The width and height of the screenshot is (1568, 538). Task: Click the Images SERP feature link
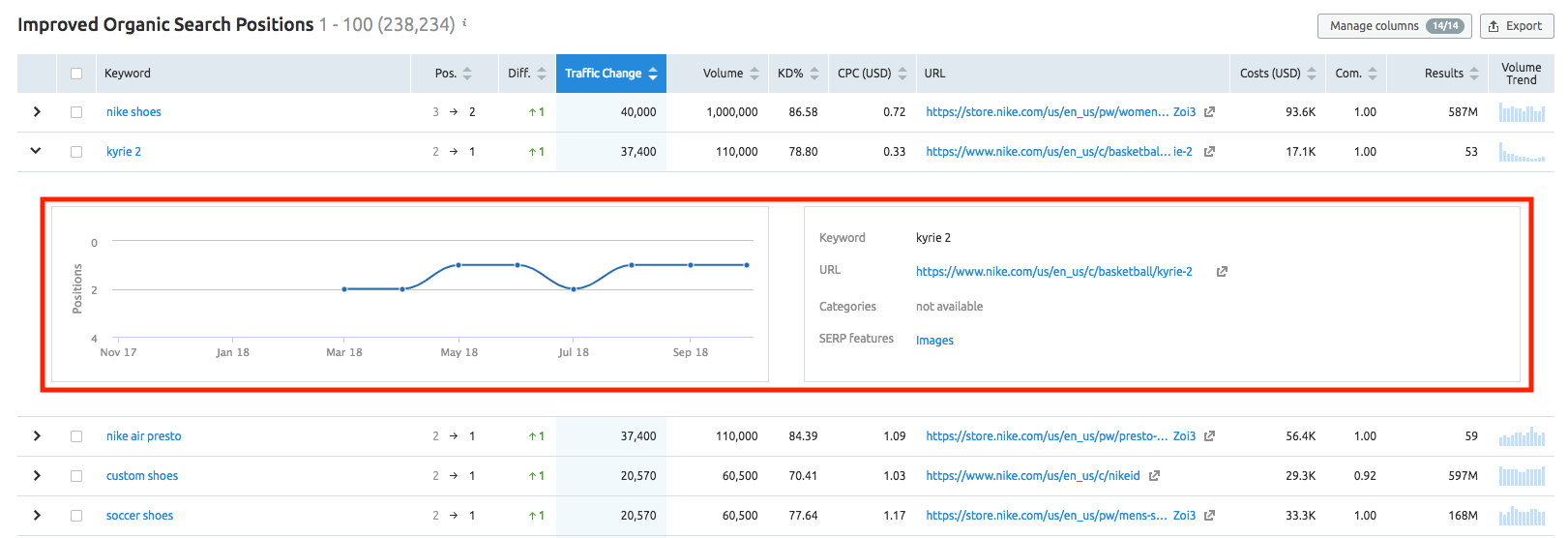point(934,341)
